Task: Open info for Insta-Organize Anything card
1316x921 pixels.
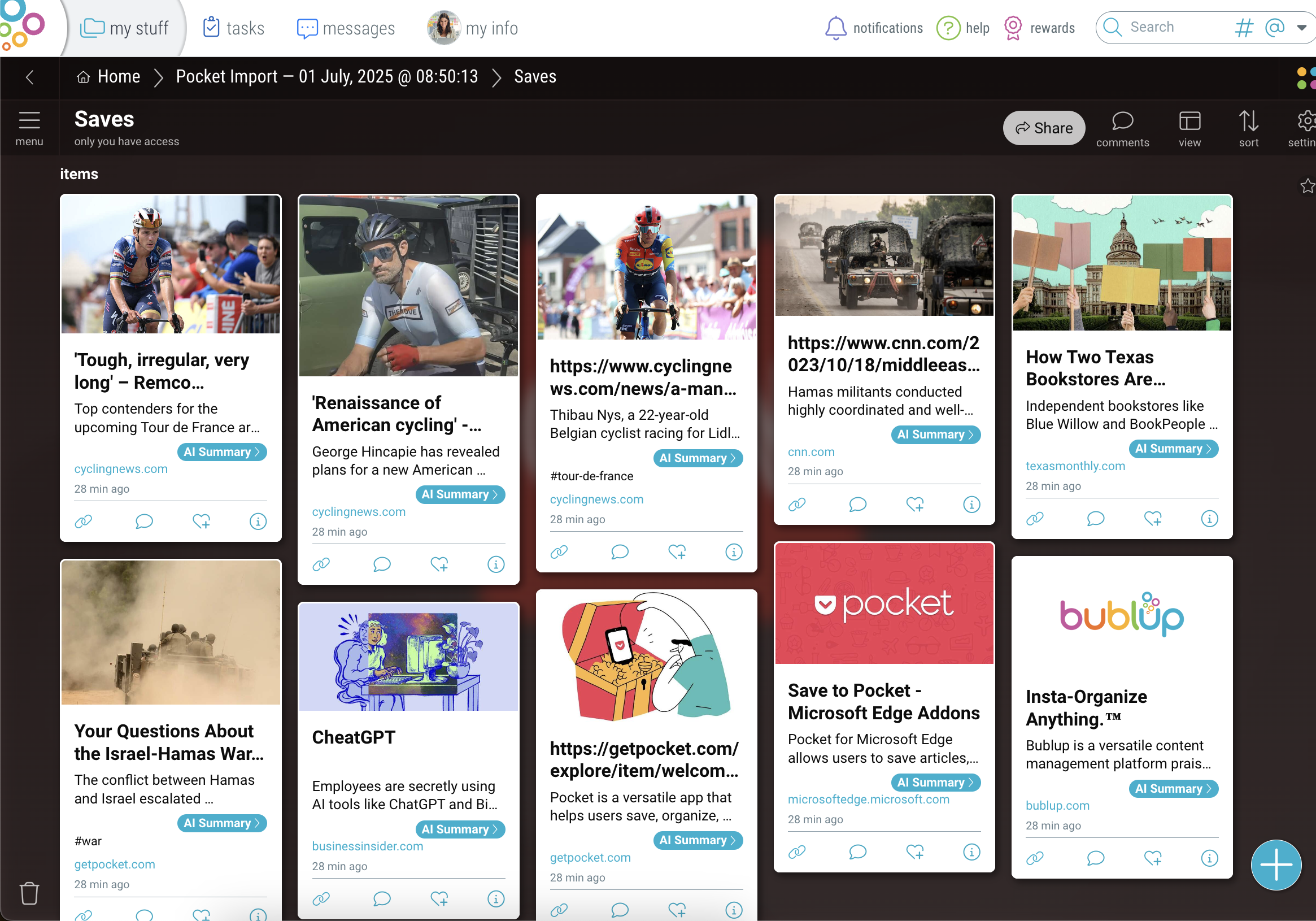Action: tap(1209, 858)
